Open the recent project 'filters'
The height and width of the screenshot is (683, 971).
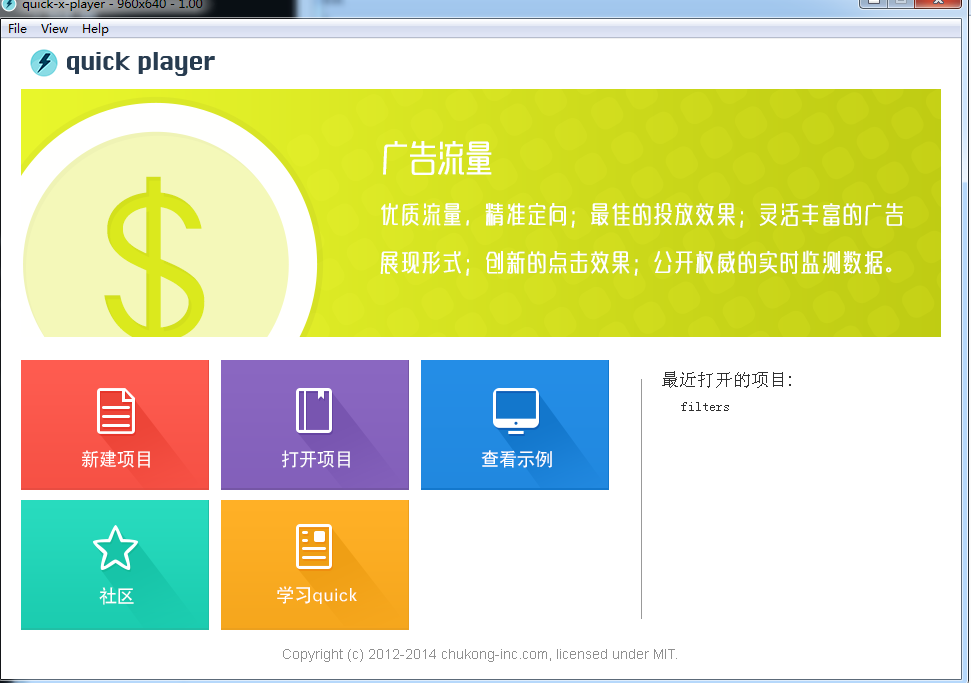[x=705, y=407]
